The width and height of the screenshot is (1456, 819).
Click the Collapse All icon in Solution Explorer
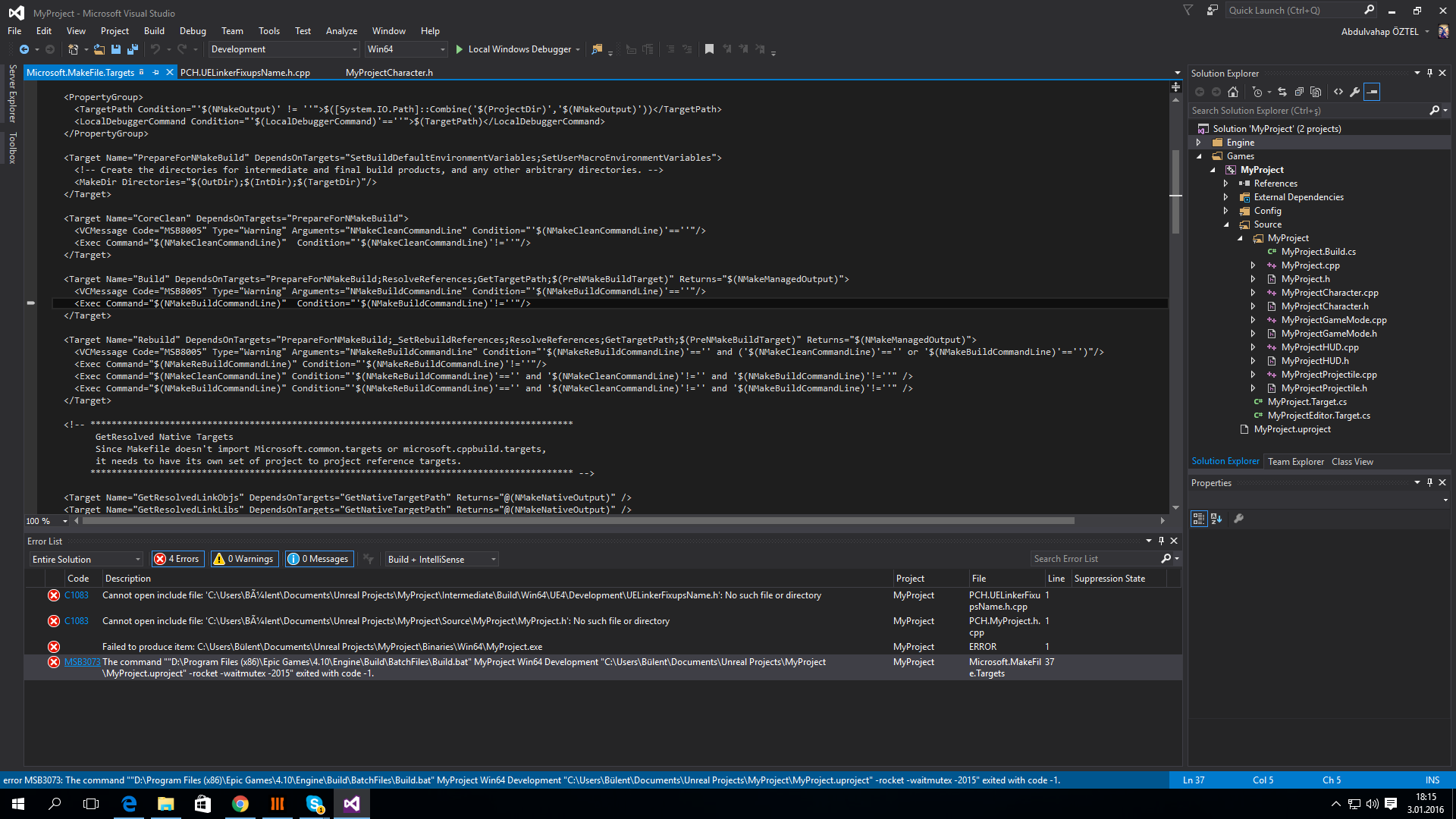pyautogui.click(x=1299, y=92)
